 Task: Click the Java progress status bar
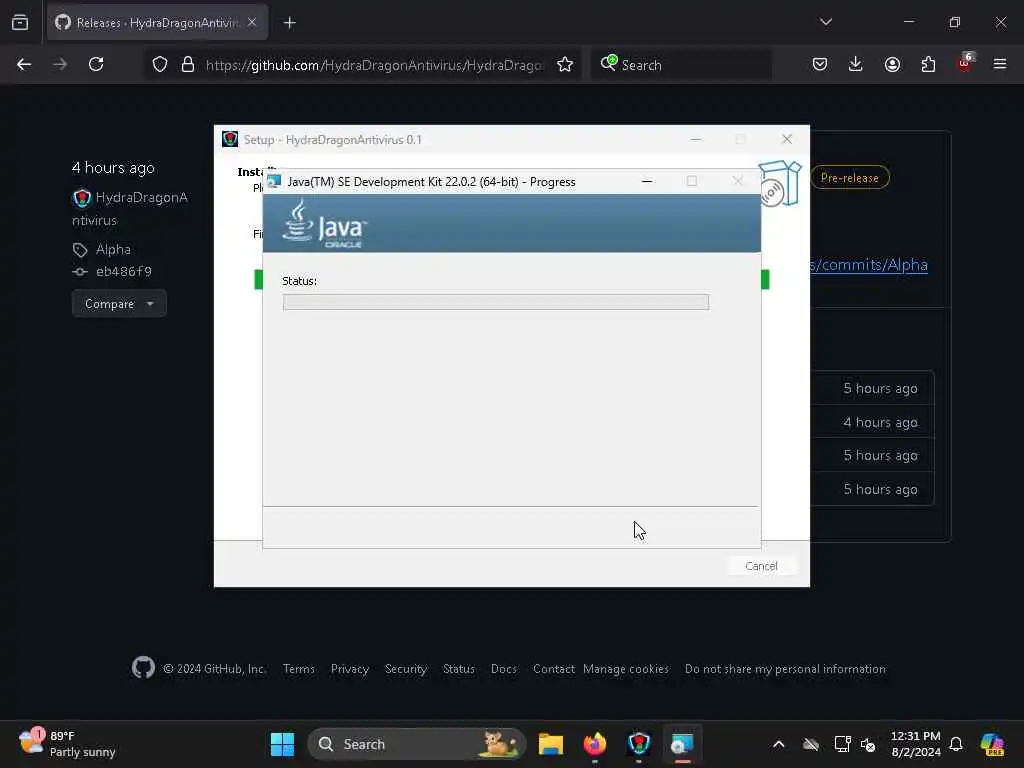tap(496, 302)
